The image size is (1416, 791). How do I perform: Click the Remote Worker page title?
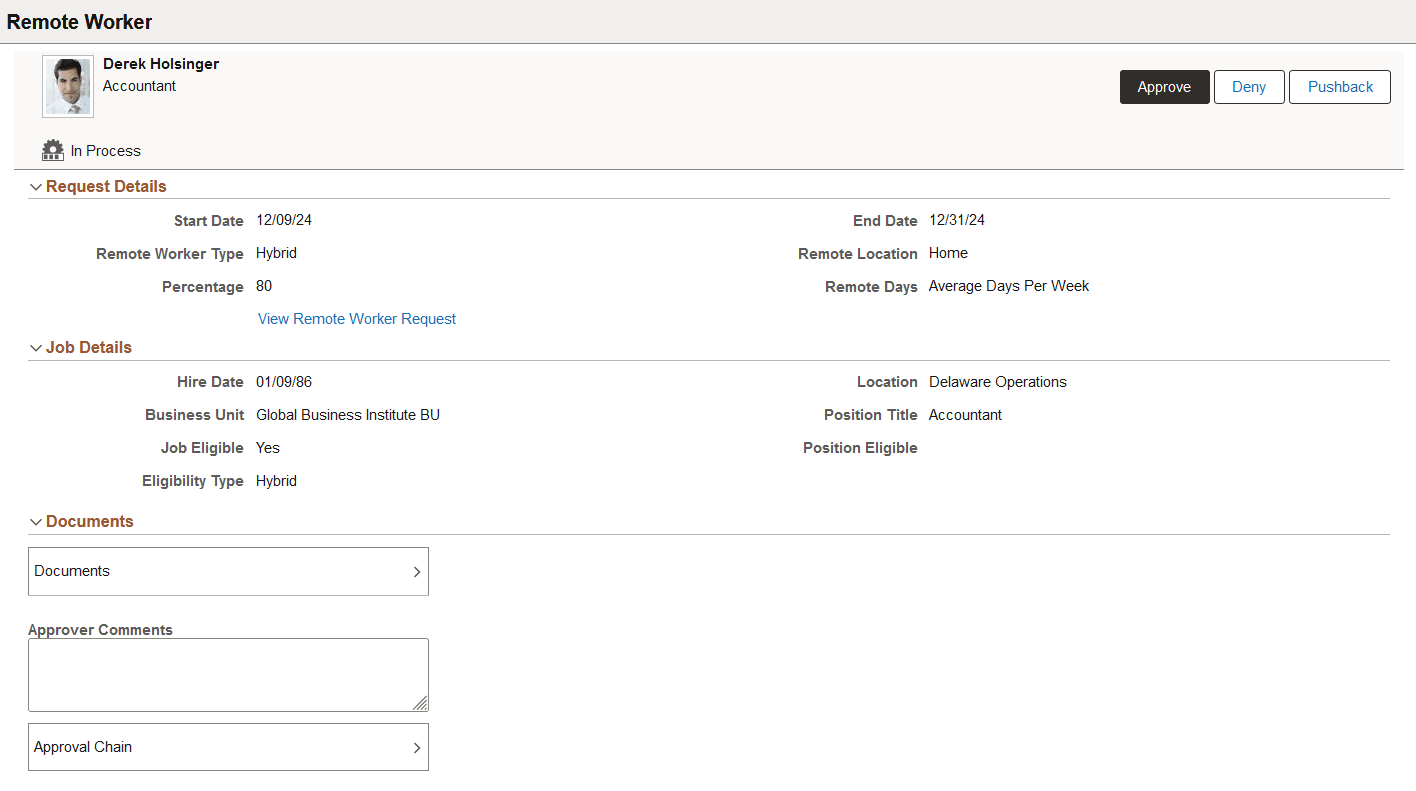pyautogui.click(x=79, y=21)
